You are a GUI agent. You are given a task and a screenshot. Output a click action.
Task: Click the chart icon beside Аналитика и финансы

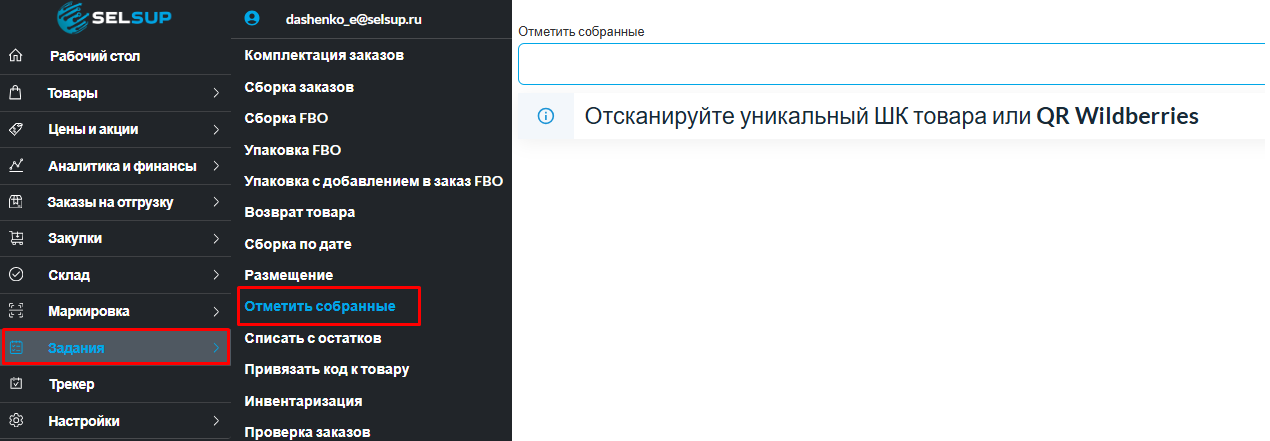coord(15,166)
